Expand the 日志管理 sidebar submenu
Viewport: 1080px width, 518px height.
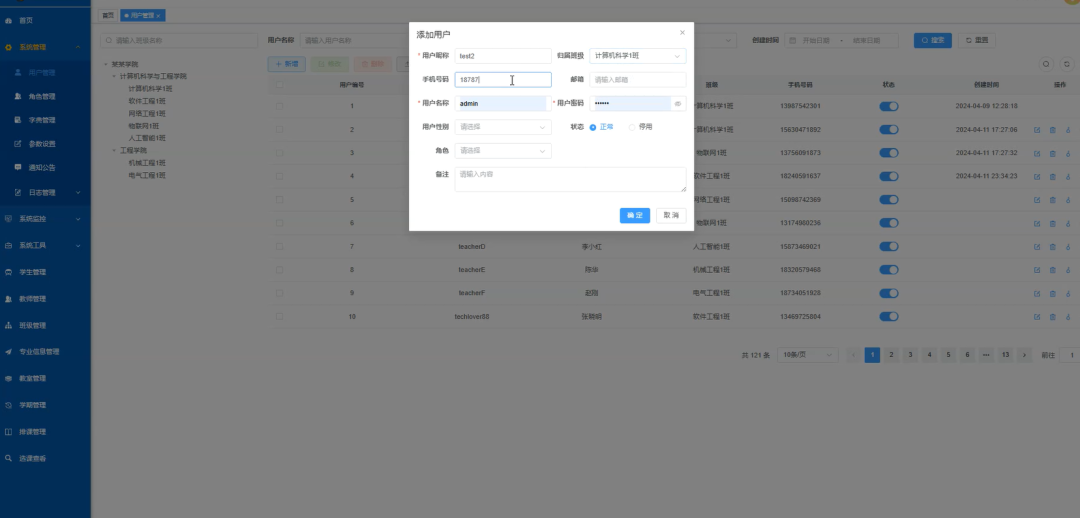[78, 193]
